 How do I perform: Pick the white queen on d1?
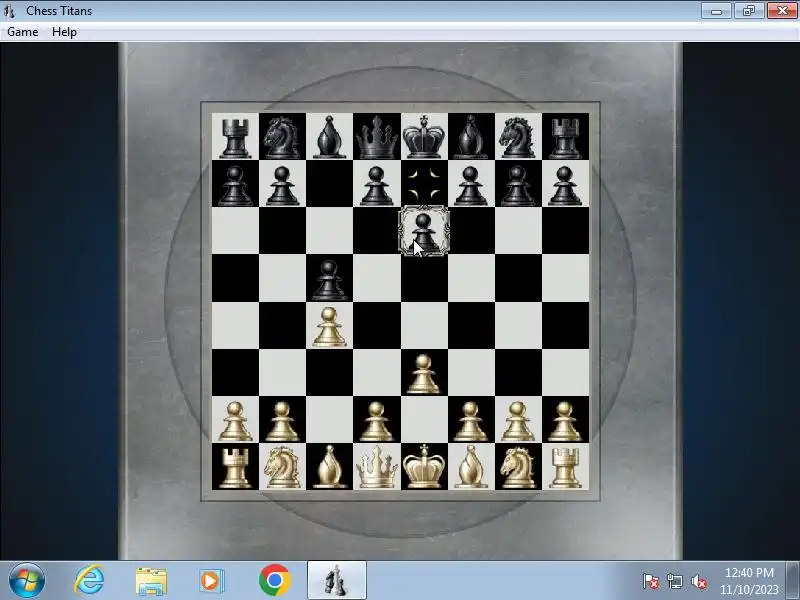pyautogui.click(x=377, y=467)
